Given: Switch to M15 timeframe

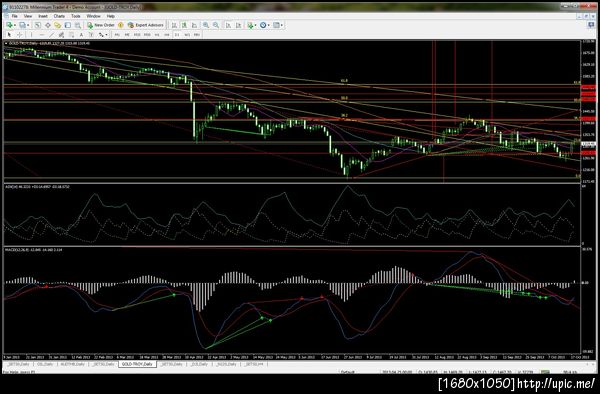Looking at the screenshot, I should click(137, 35).
